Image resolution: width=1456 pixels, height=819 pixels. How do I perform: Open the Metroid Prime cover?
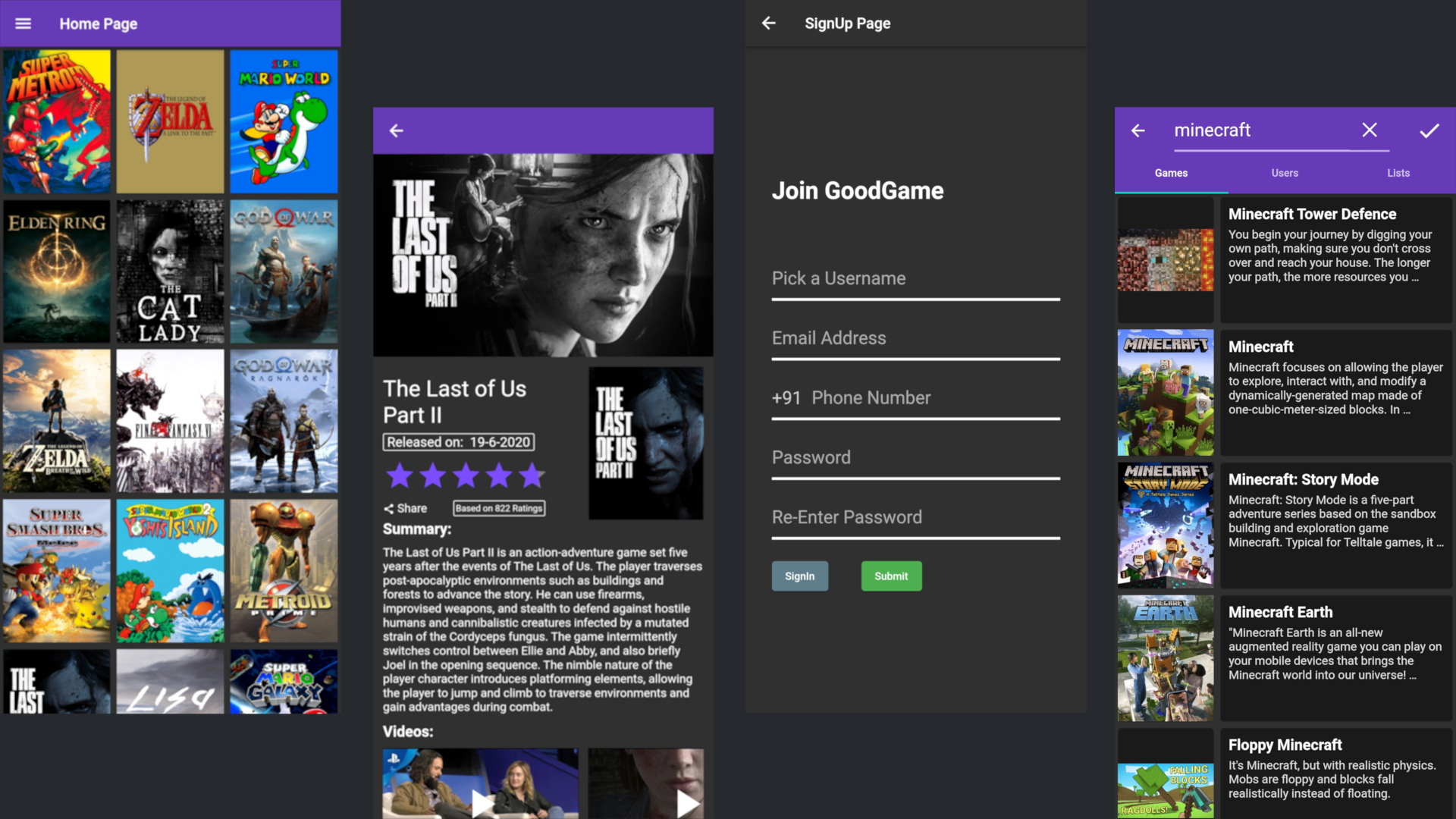(x=284, y=571)
